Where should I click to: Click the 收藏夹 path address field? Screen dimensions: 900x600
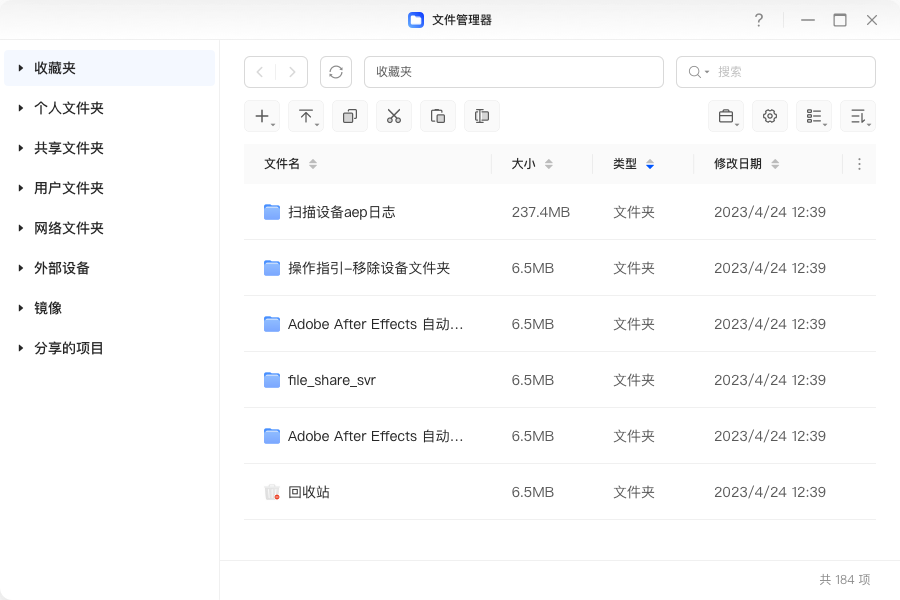[x=514, y=72]
